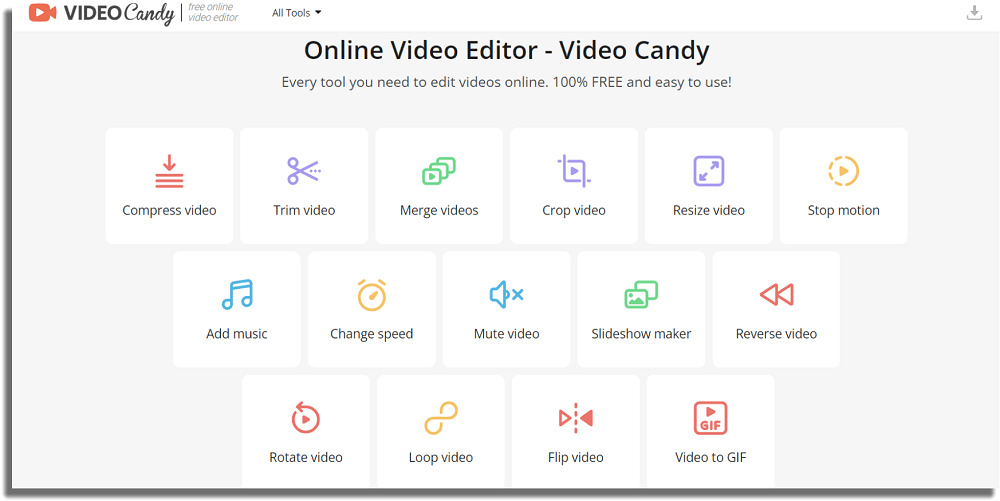
Task: Select the Reverse video label
Action: (776, 334)
